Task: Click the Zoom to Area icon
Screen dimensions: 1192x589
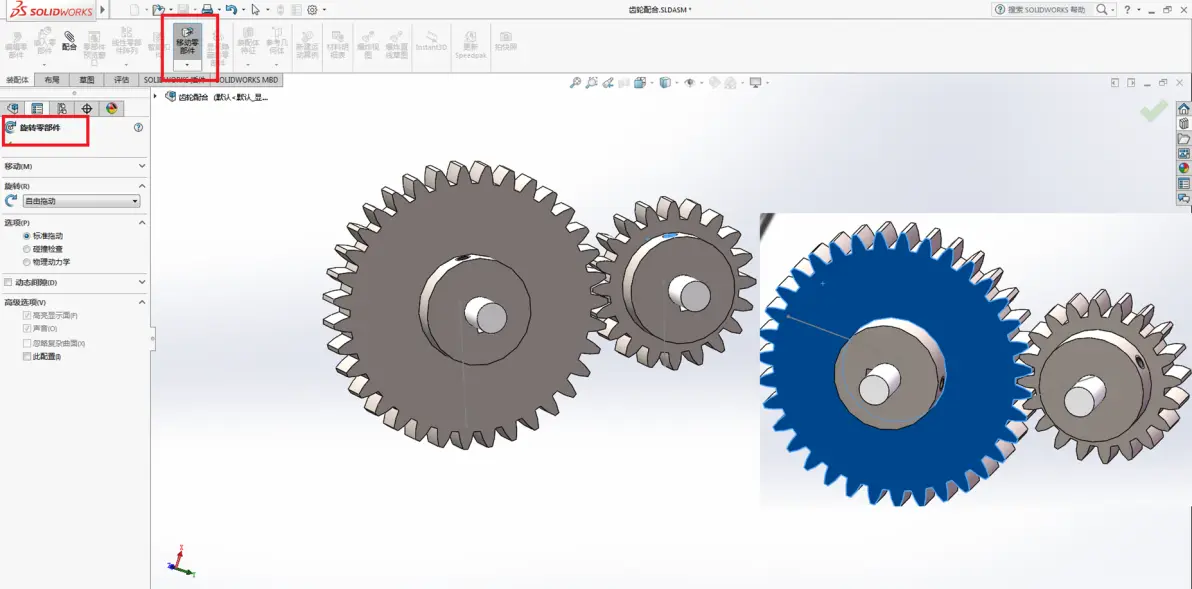Action: (591, 82)
